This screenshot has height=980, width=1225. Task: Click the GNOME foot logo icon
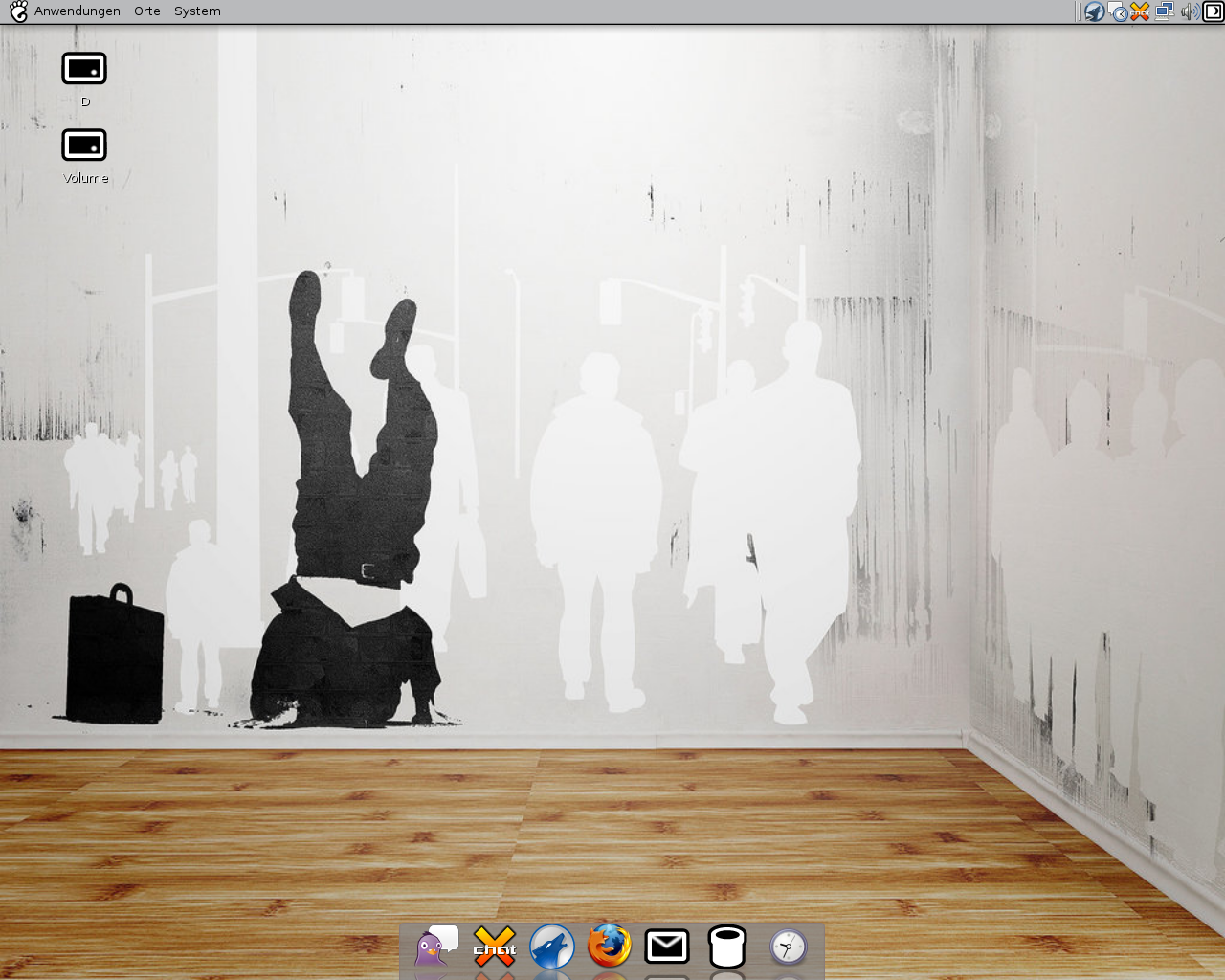pyautogui.click(x=18, y=11)
